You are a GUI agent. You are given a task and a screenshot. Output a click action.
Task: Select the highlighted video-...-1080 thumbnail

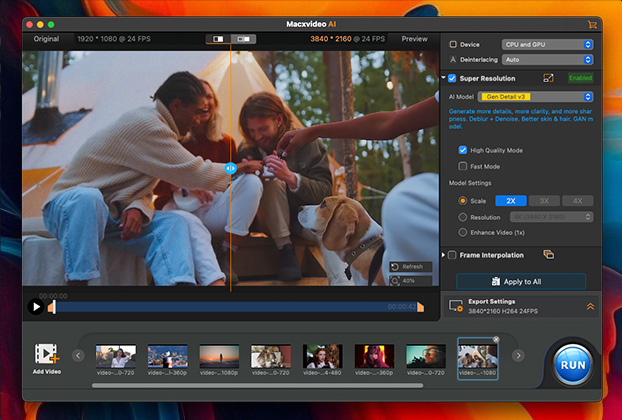pyautogui.click(x=478, y=357)
